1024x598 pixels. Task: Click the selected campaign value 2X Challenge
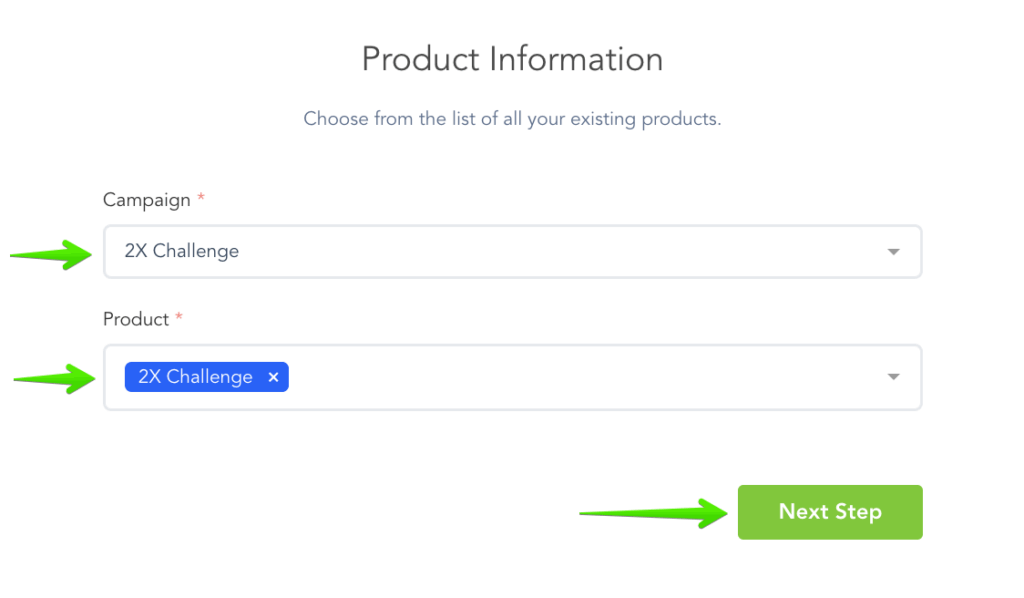[x=182, y=251]
